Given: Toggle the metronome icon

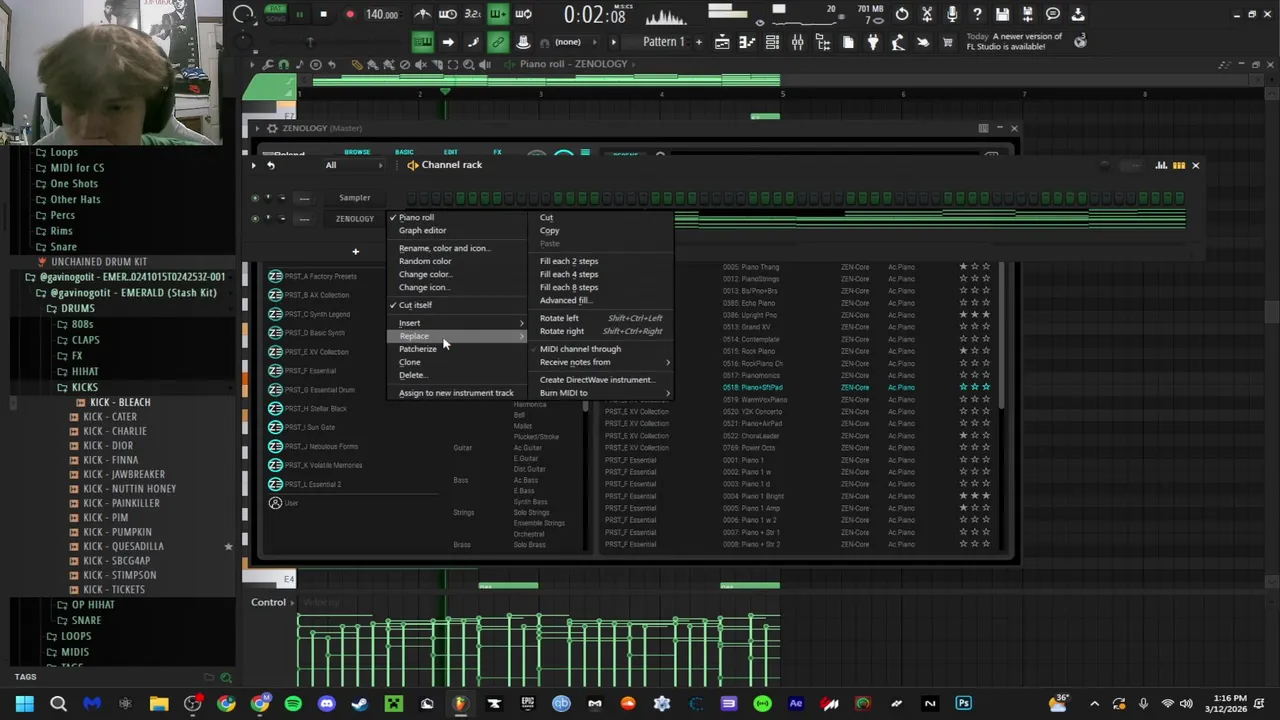Looking at the screenshot, I should 423,14.
